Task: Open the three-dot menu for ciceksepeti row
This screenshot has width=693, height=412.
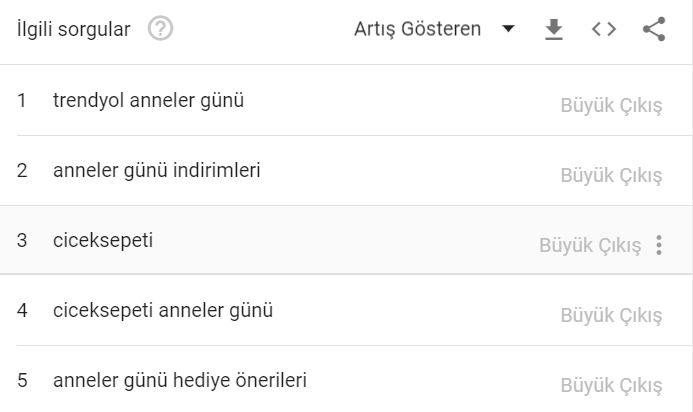Action: pyautogui.click(x=659, y=245)
